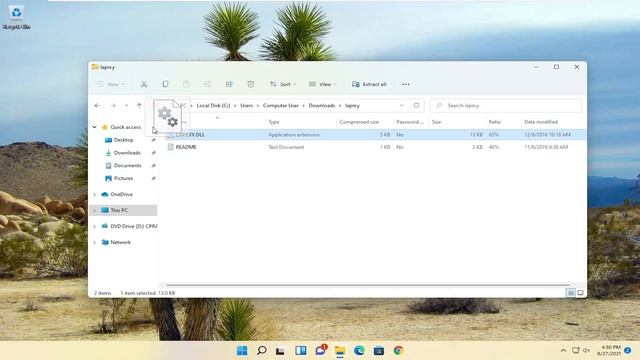
Task: Open the recent locations chevron
Action: point(126,105)
